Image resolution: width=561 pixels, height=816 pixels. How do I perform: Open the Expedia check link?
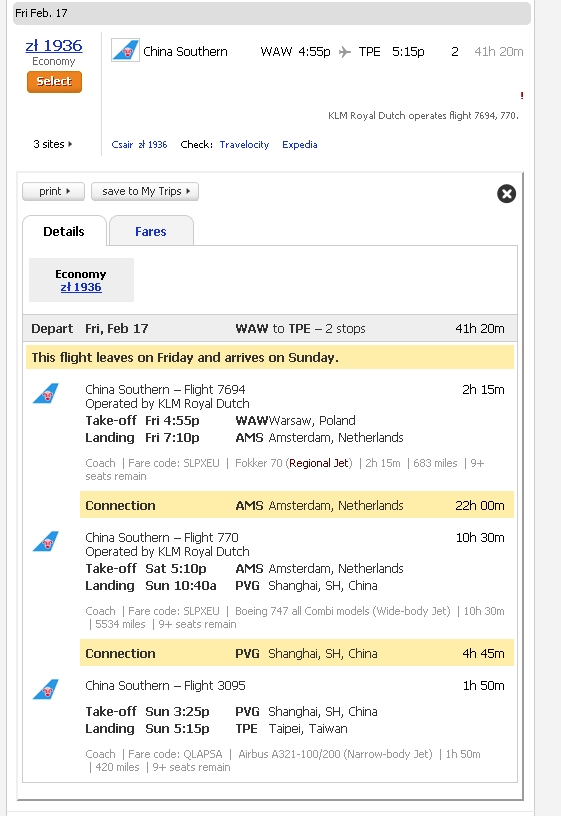(300, 145)
